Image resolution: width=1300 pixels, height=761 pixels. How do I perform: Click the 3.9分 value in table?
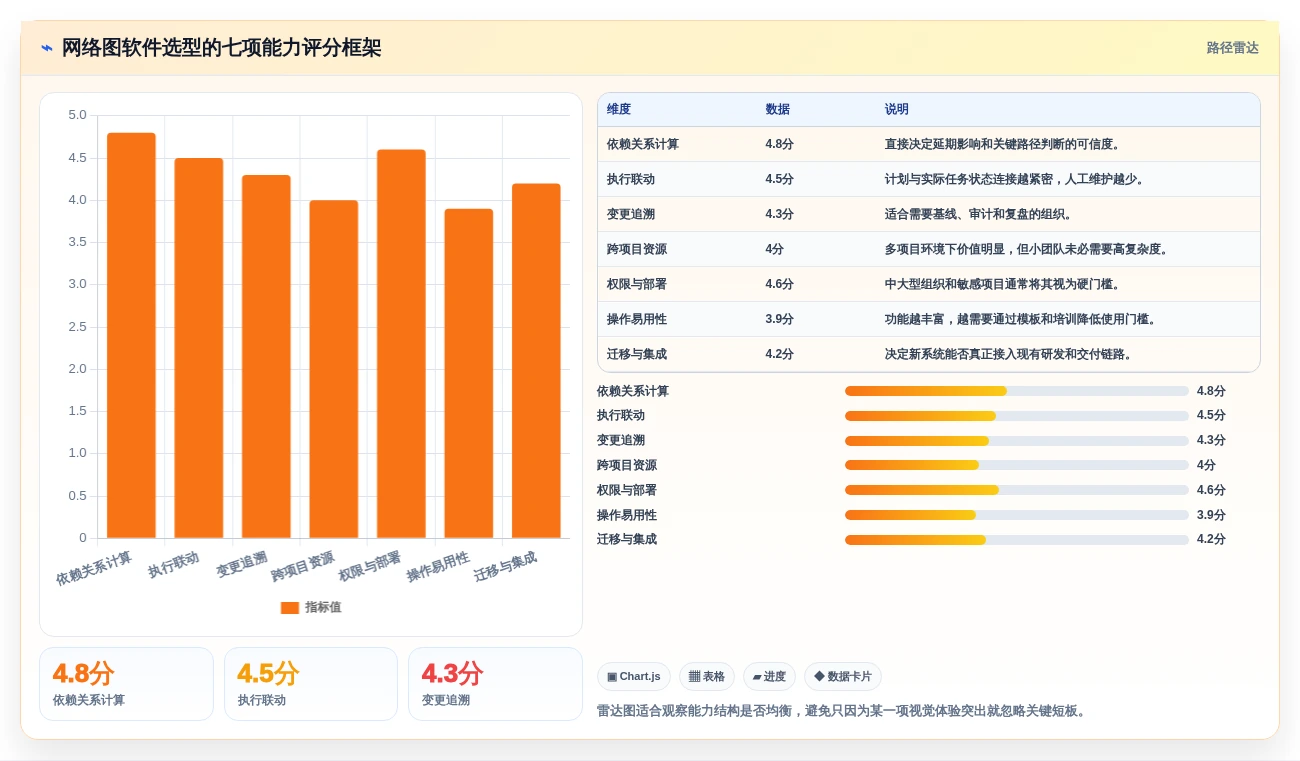tap(779, 319)
